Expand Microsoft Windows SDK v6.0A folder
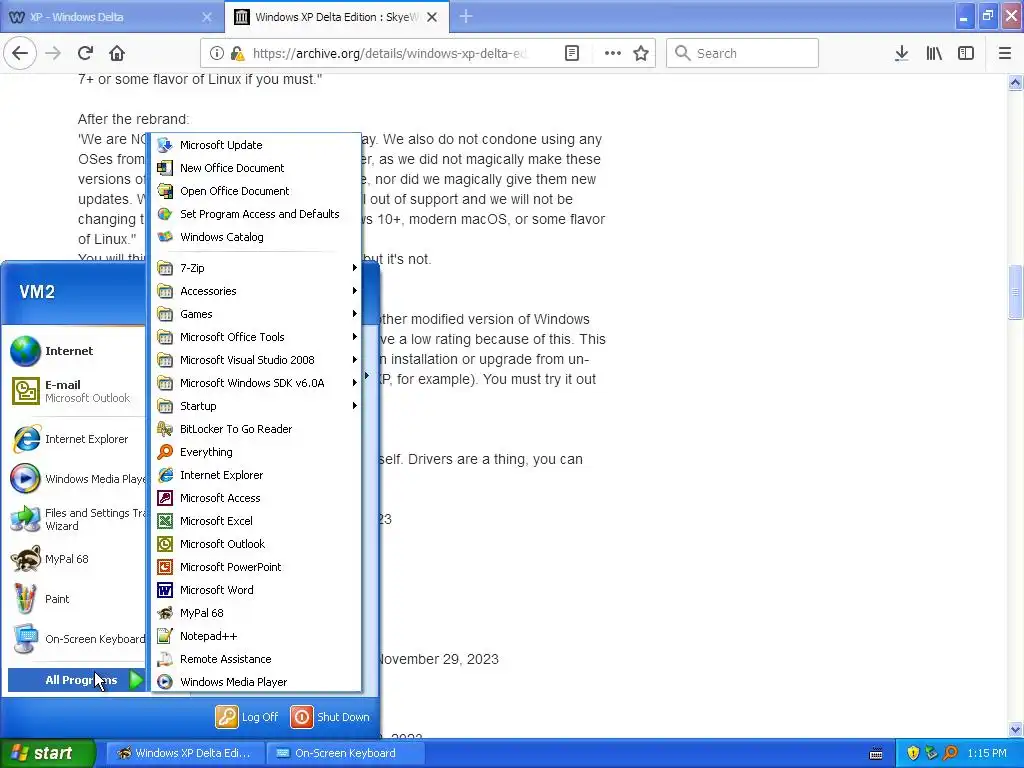This screenshot has height=768, width=1024. point(257,383)
